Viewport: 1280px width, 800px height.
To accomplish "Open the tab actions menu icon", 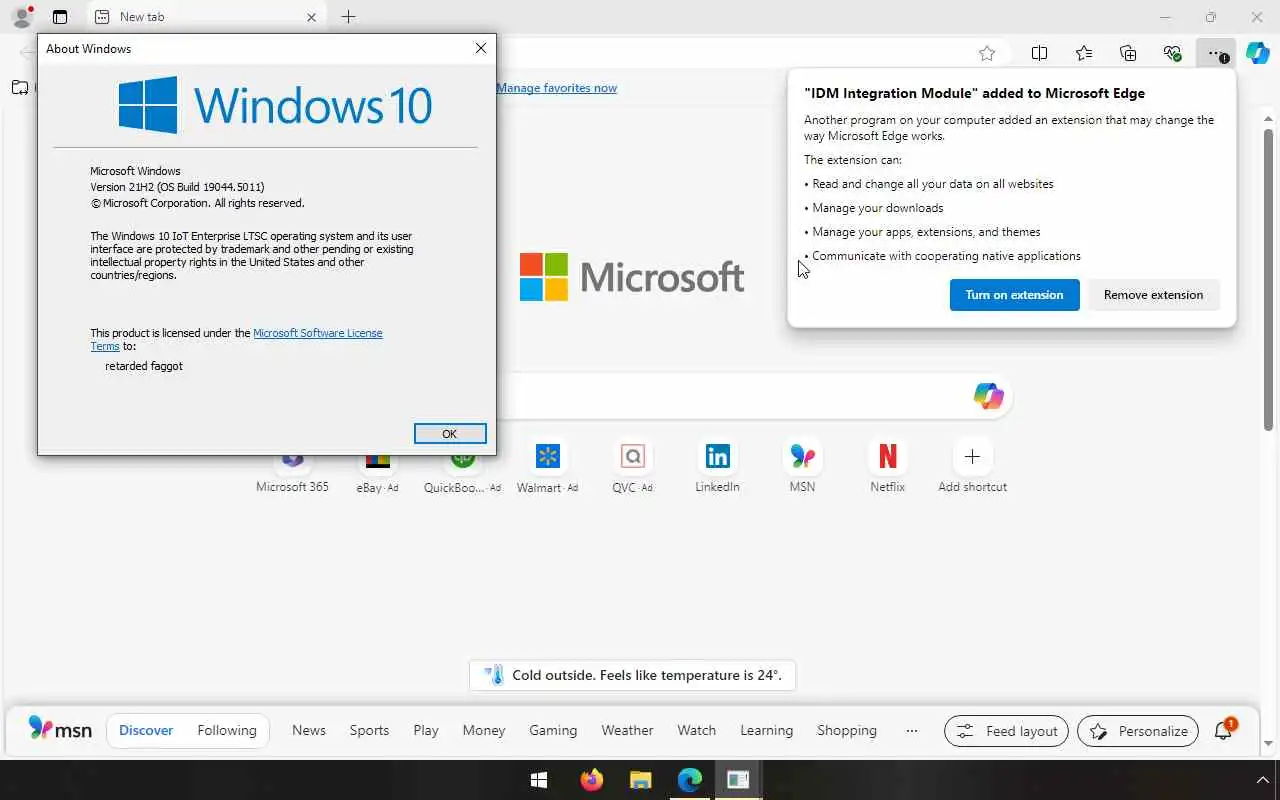I will [60, 17].
